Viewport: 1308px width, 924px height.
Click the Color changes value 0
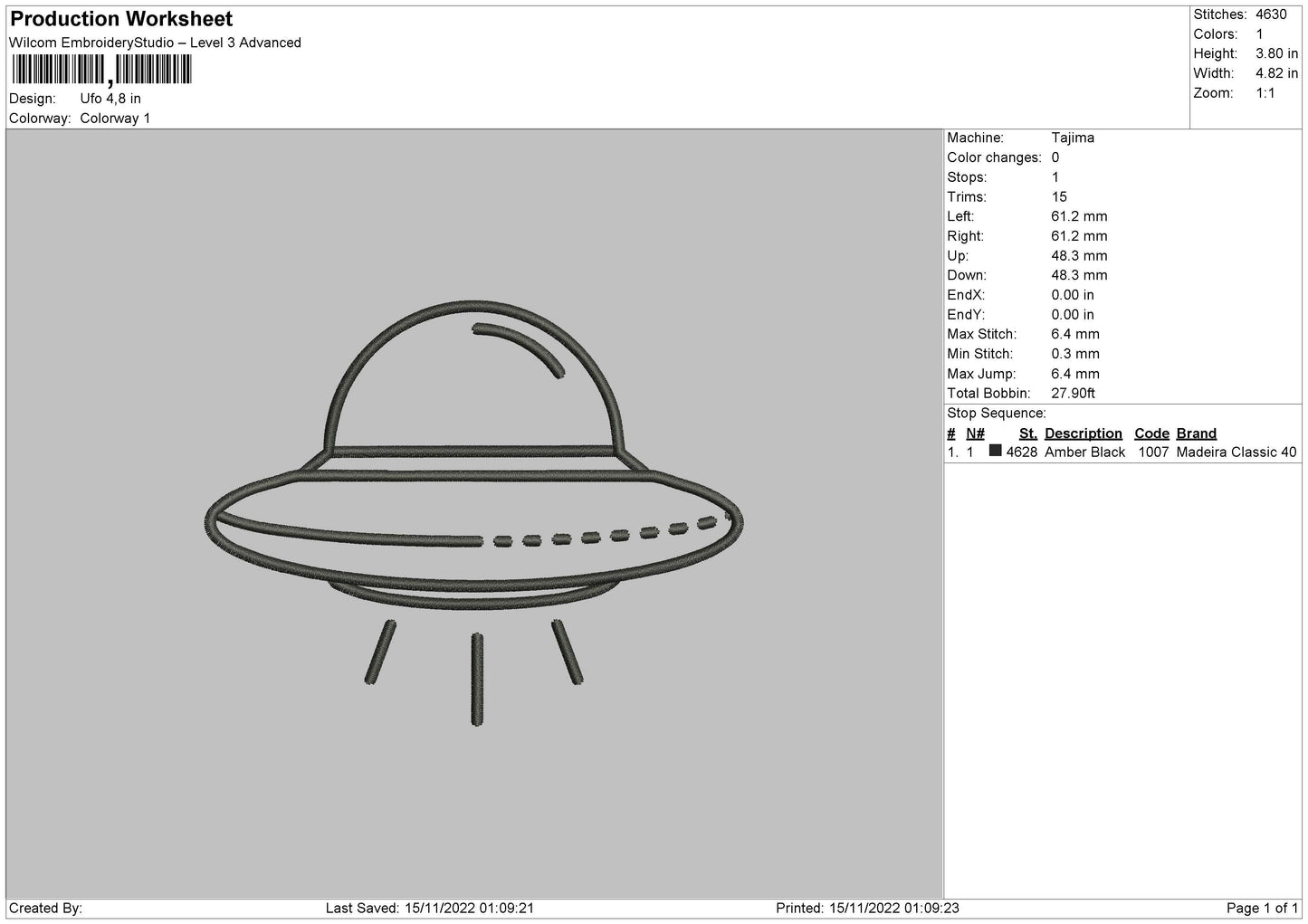pos(1055,157)
